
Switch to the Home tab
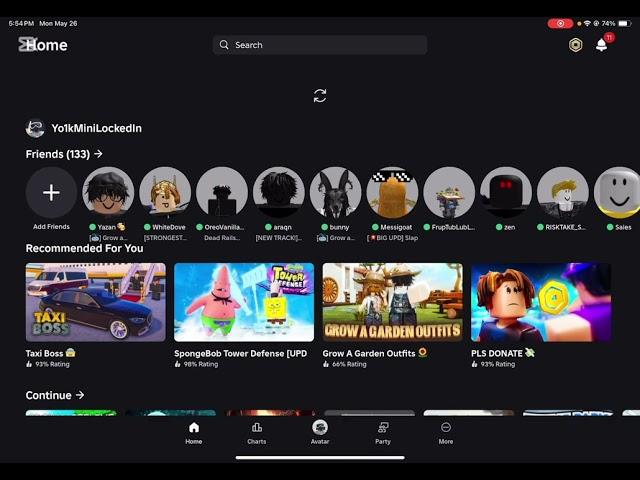pos(194,433)
